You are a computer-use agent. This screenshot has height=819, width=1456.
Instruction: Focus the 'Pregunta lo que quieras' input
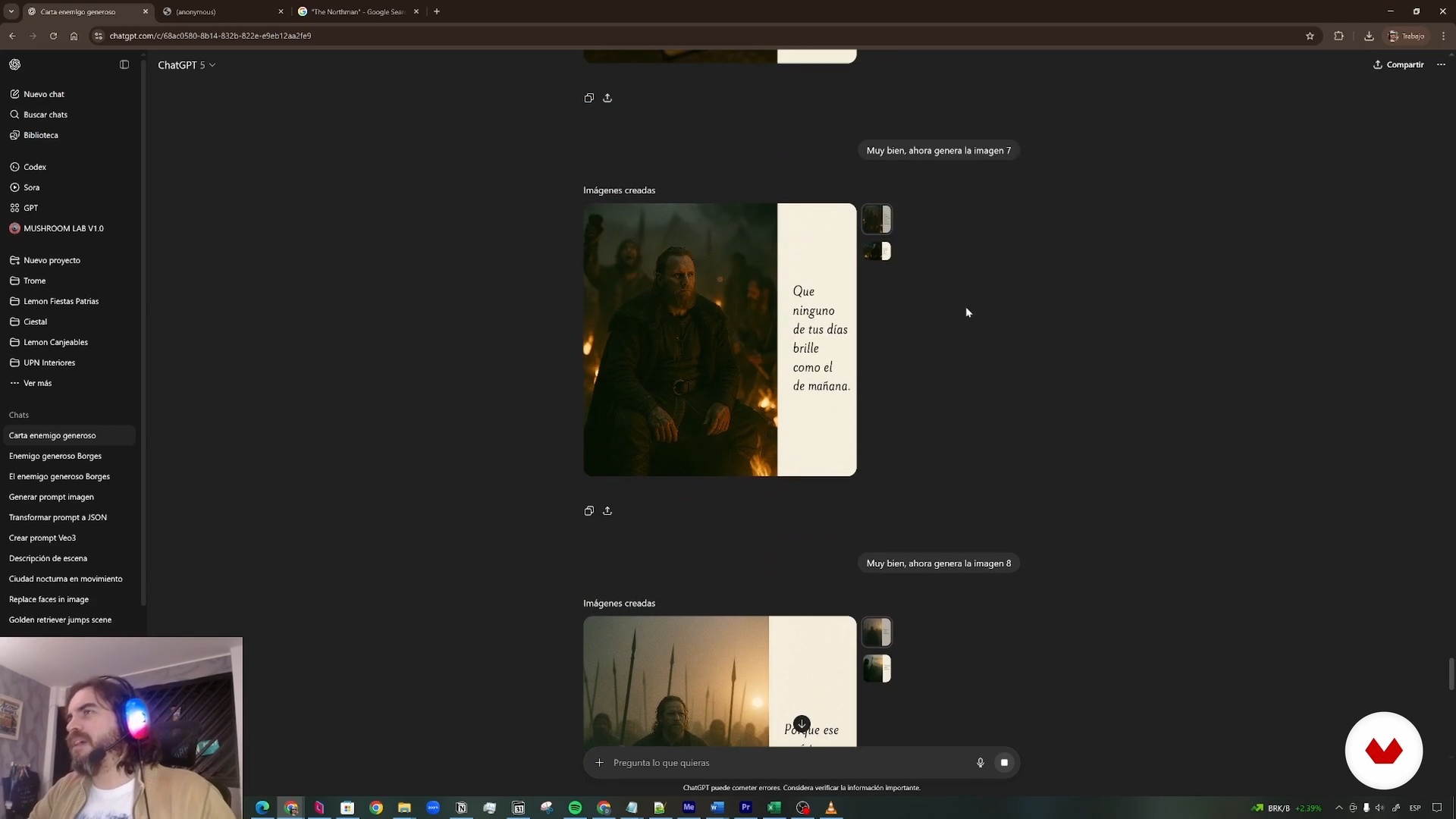pyautogui.click(x=789, y=763)
